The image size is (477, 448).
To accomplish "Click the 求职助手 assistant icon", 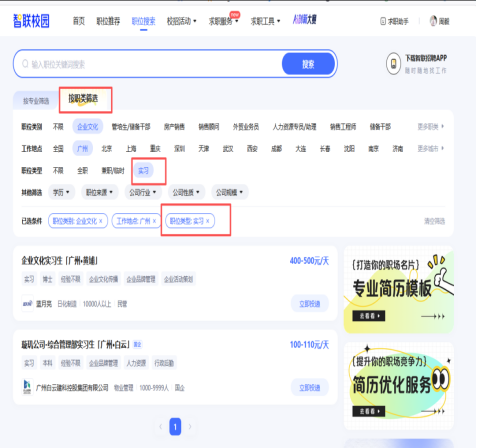I will coord(383,21).
